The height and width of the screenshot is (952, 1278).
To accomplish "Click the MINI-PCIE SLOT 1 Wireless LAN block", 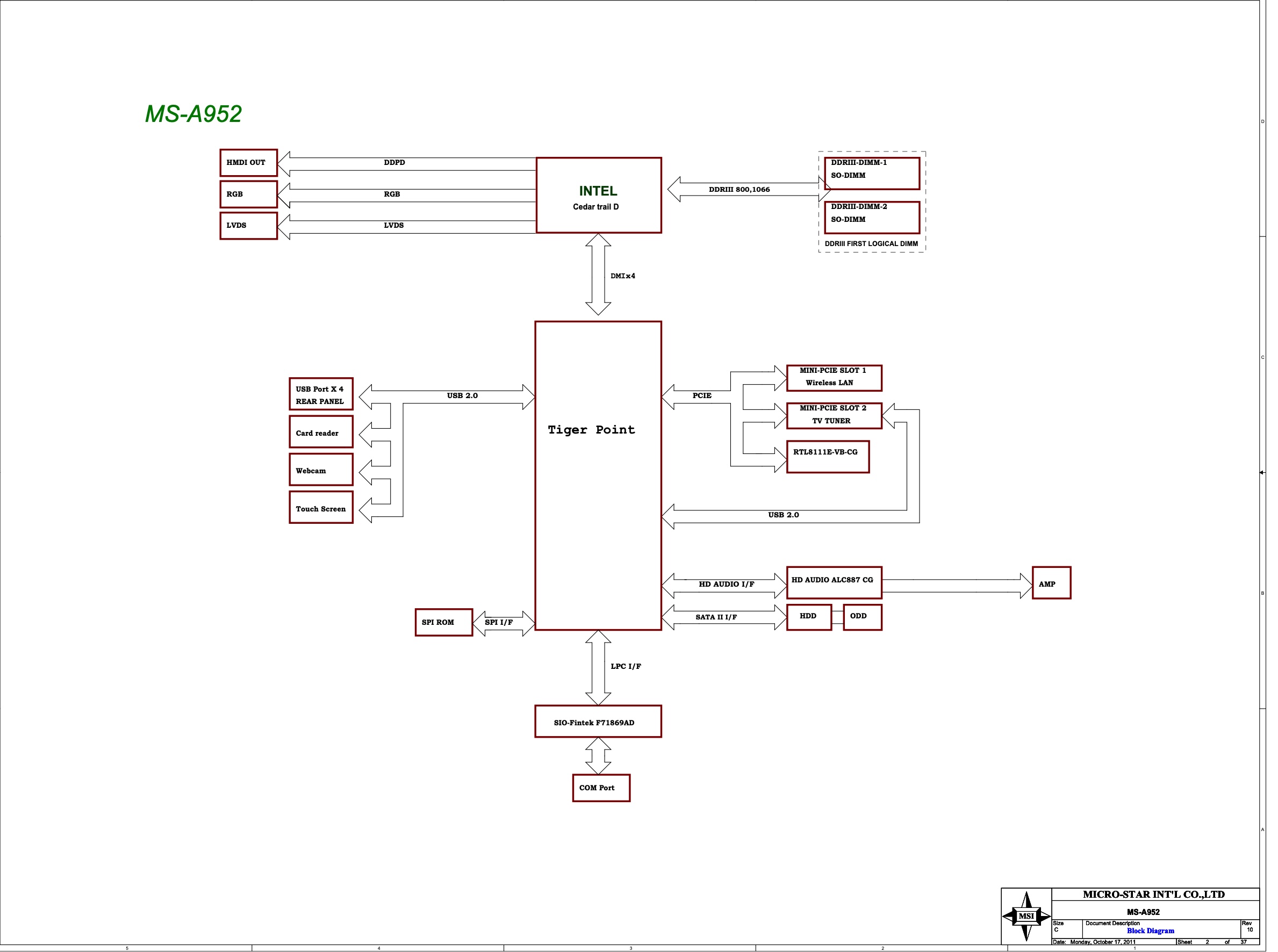I will click(834, 378).
